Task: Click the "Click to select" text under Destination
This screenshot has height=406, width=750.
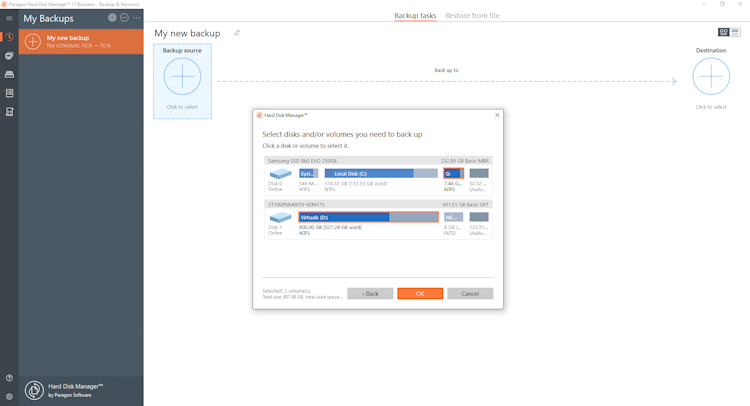Action: [711, 107]
